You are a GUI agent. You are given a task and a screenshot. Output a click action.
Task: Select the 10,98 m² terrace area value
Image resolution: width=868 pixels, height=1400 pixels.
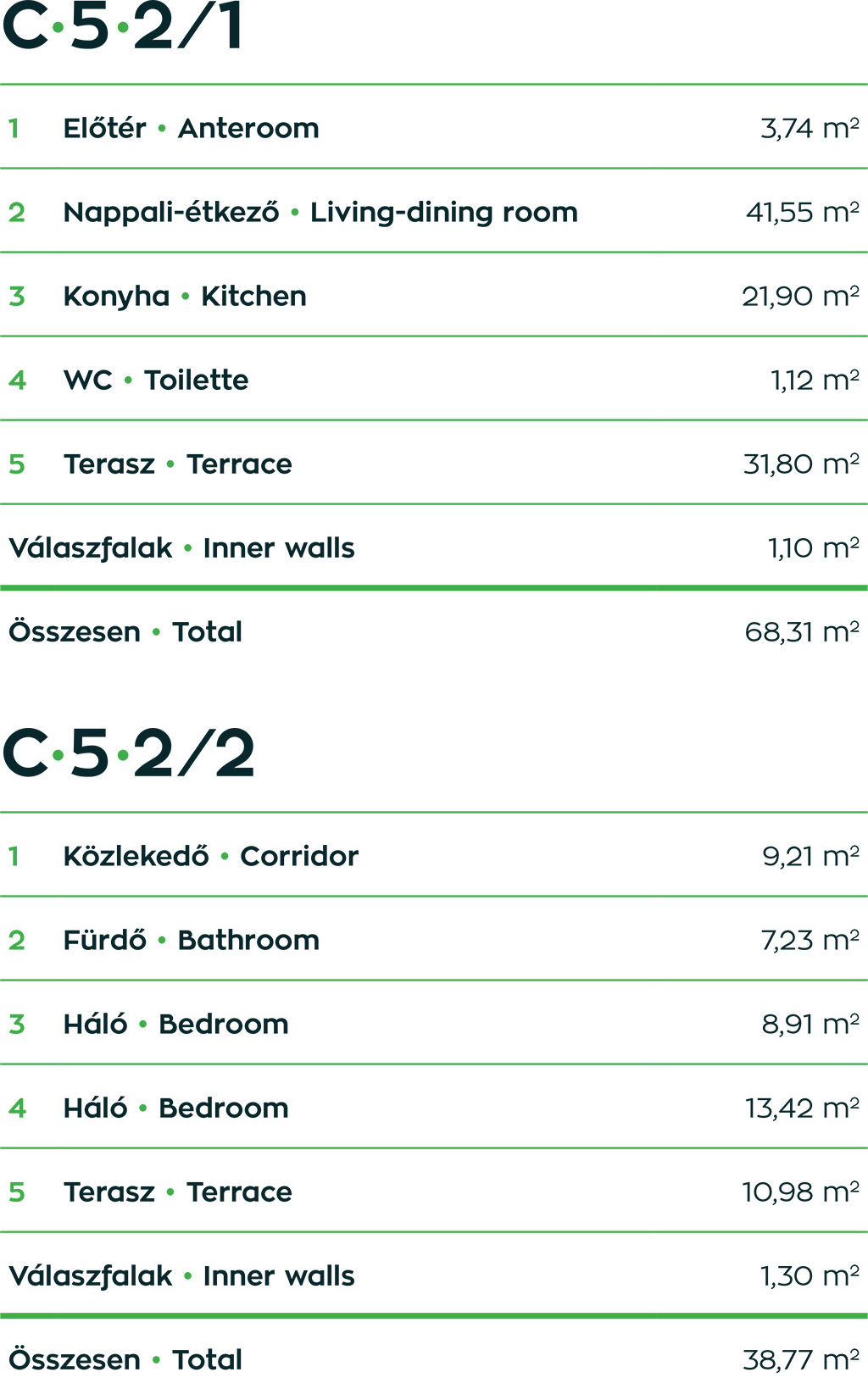800,1192
